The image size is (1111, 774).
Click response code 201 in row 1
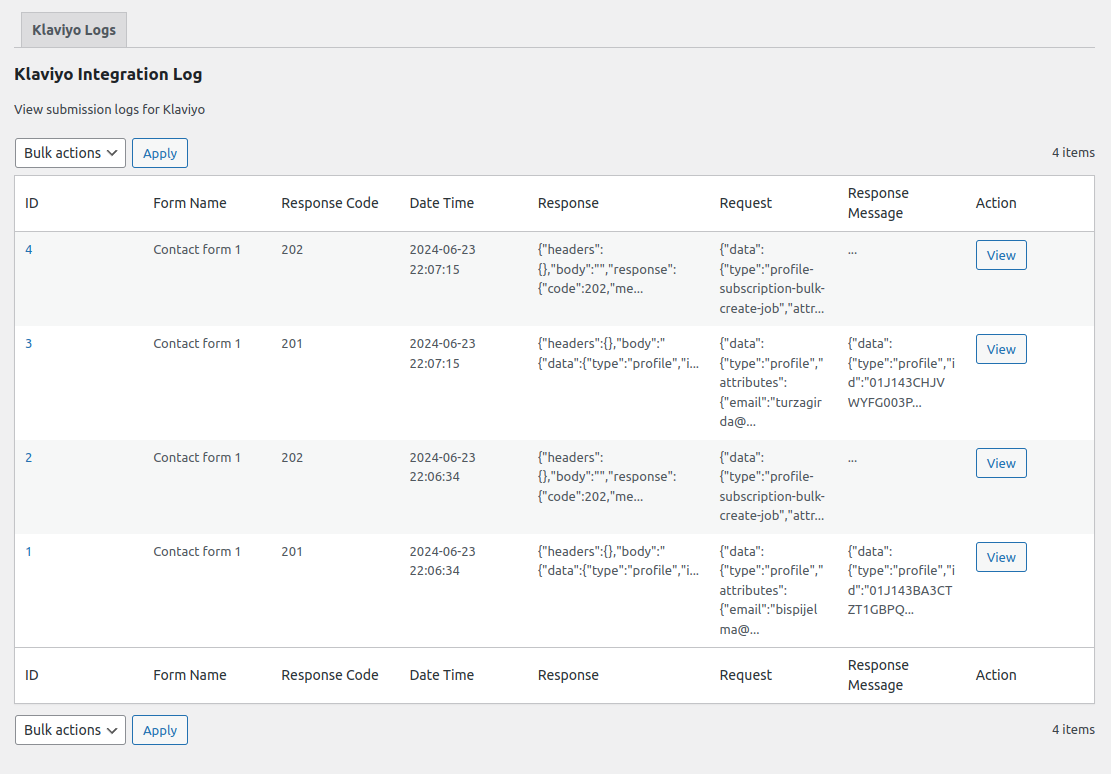tap(292, 551)
